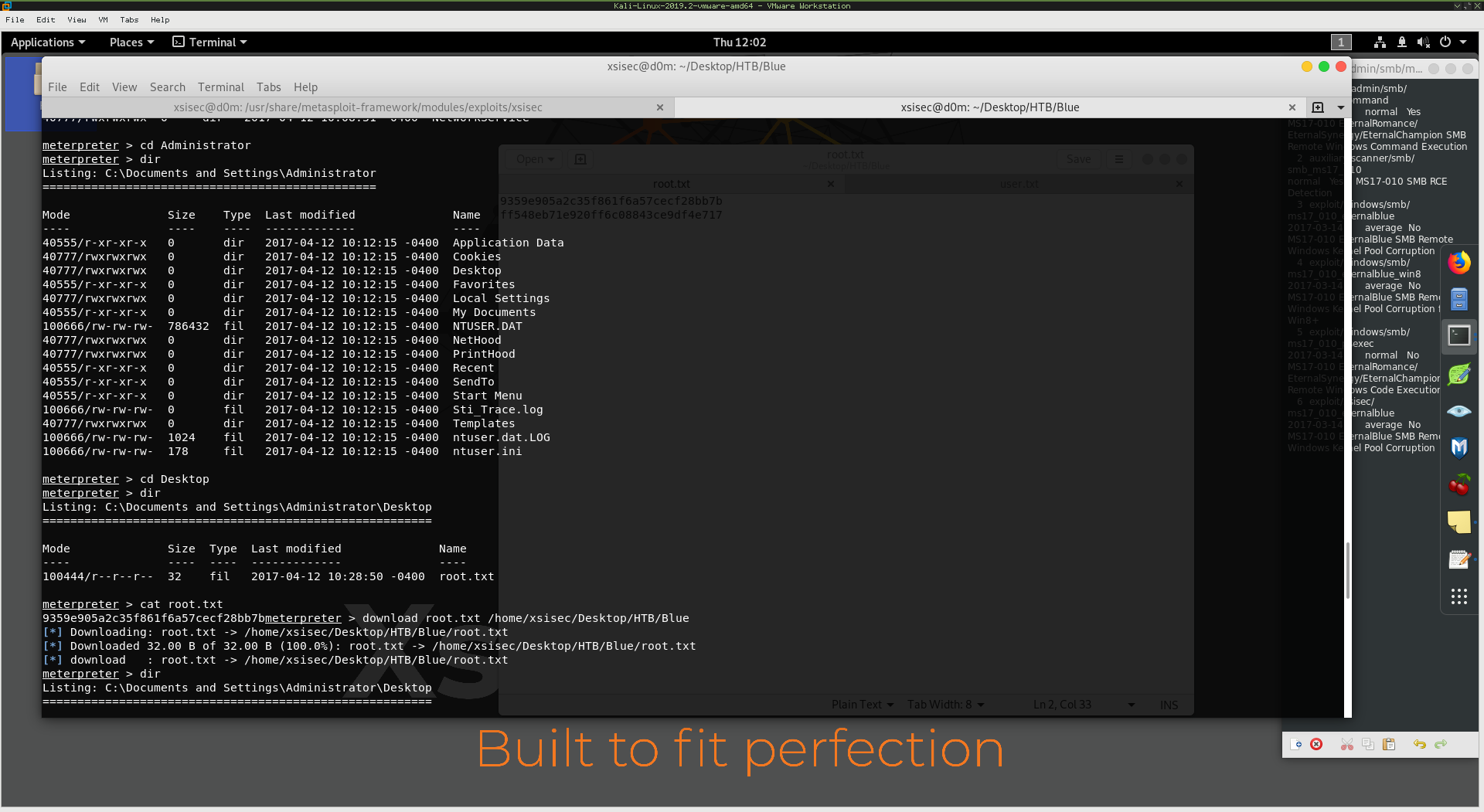Click the NTUSER.DAT entry in listing
This screenshot has height=812, width=1484.
coord(488,326)
